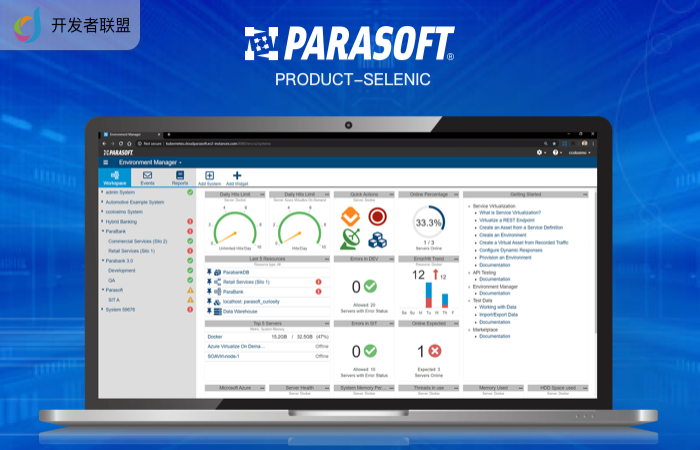Open the user account dropdown in header
Screen dimensions: 700x450
tap(580, 152)
